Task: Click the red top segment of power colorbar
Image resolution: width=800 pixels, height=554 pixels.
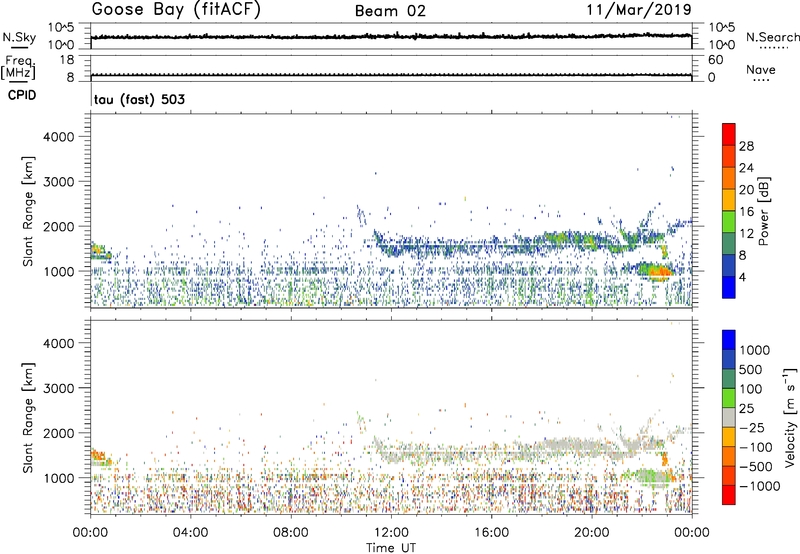Action: pos(729,134)
